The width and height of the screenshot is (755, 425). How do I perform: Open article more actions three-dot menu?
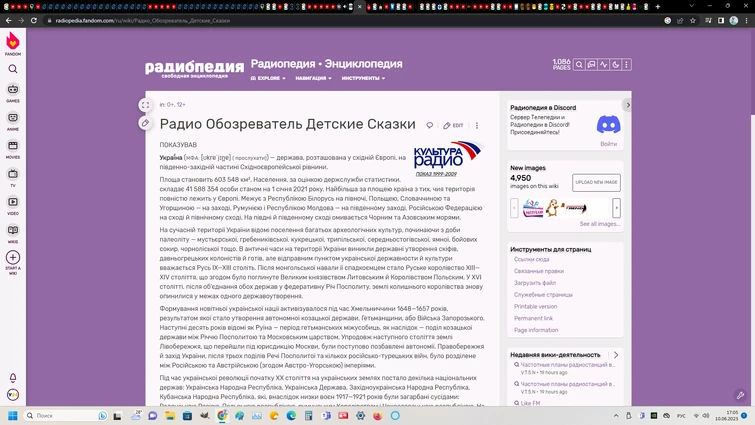[x=477, y=125]
